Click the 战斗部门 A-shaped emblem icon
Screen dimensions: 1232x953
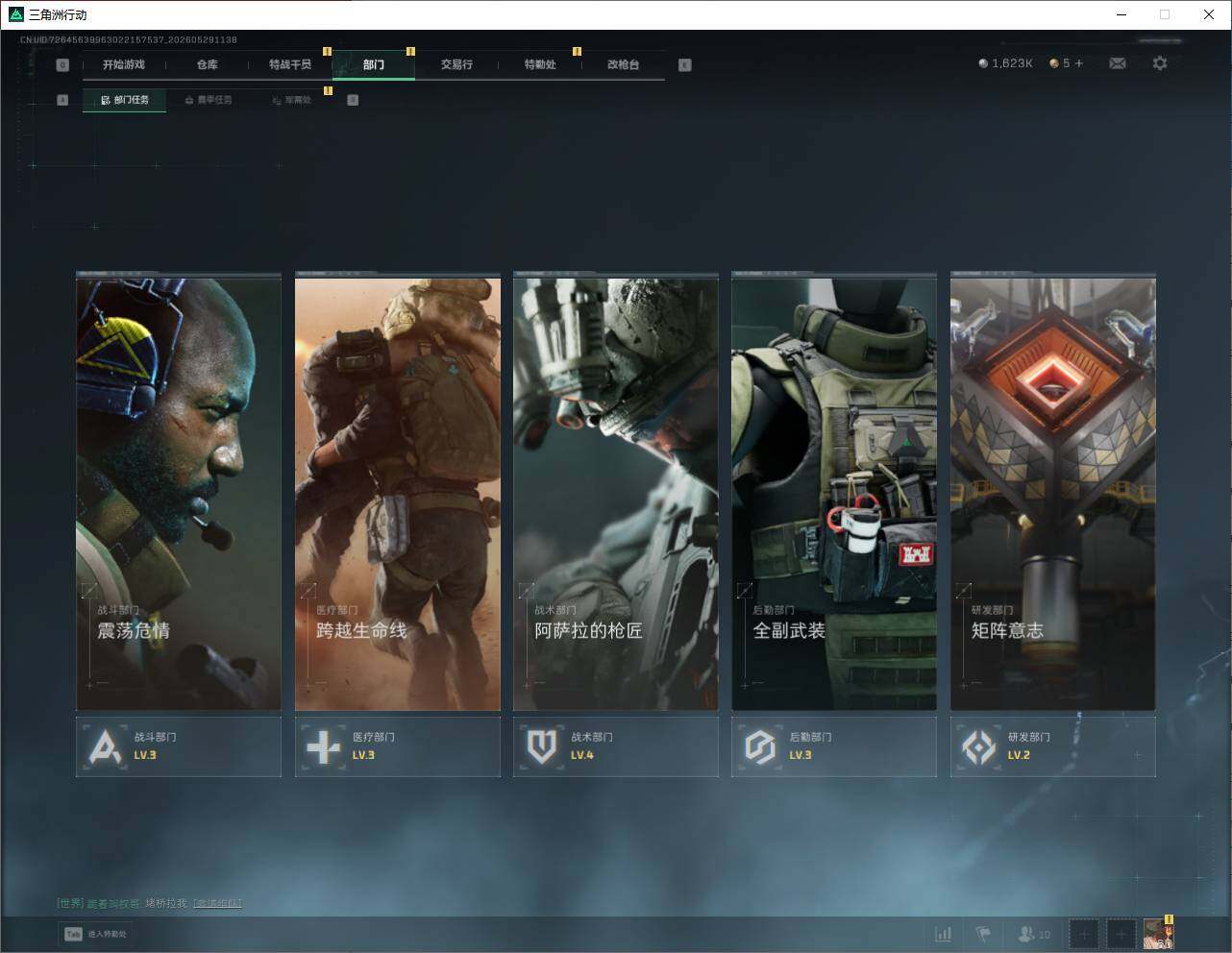coord(105,746)
